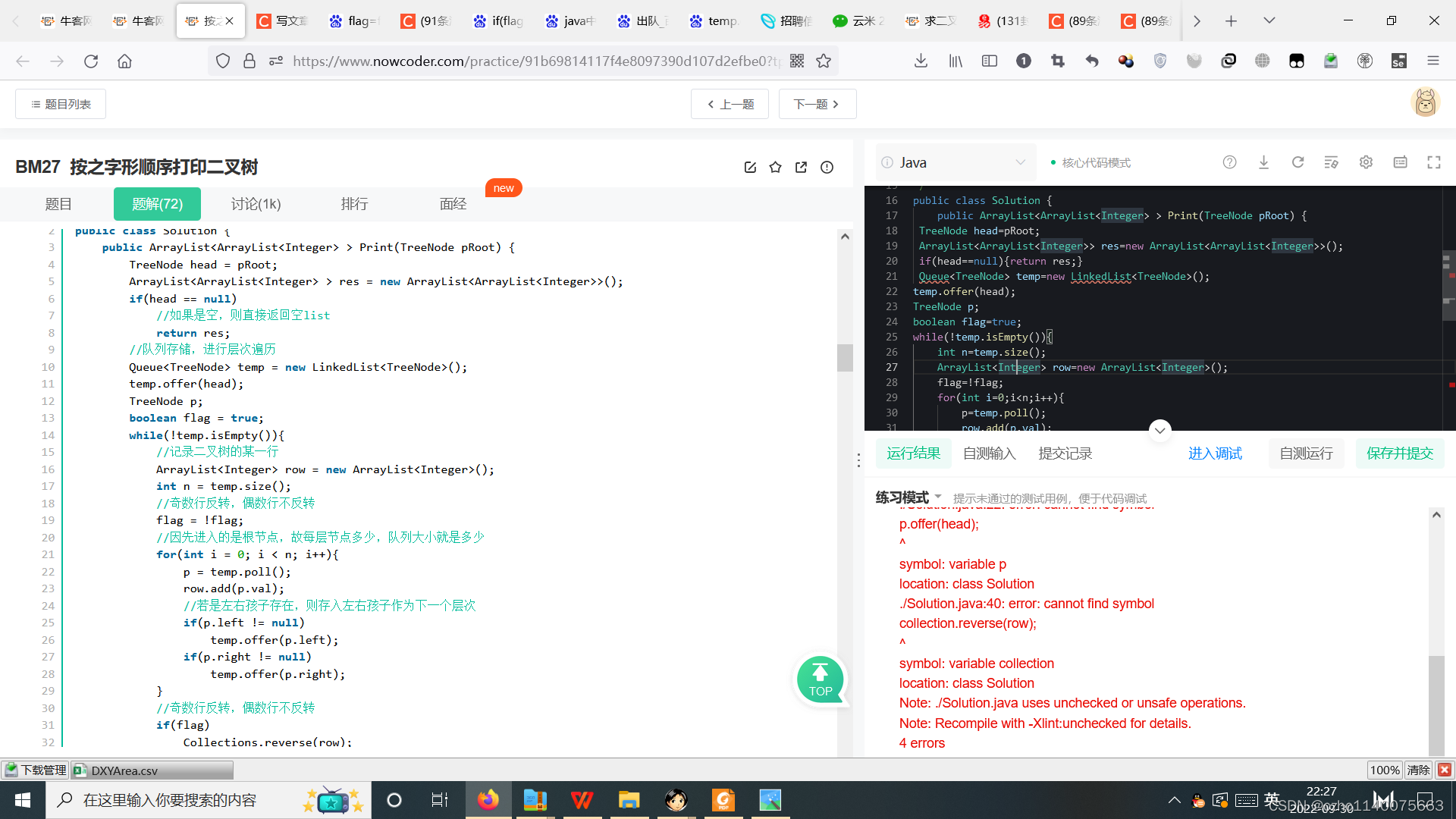This screenshot has height=819, width=1456.
Task: Jump to top with the TOP button
Action: (x=820, y=679)
